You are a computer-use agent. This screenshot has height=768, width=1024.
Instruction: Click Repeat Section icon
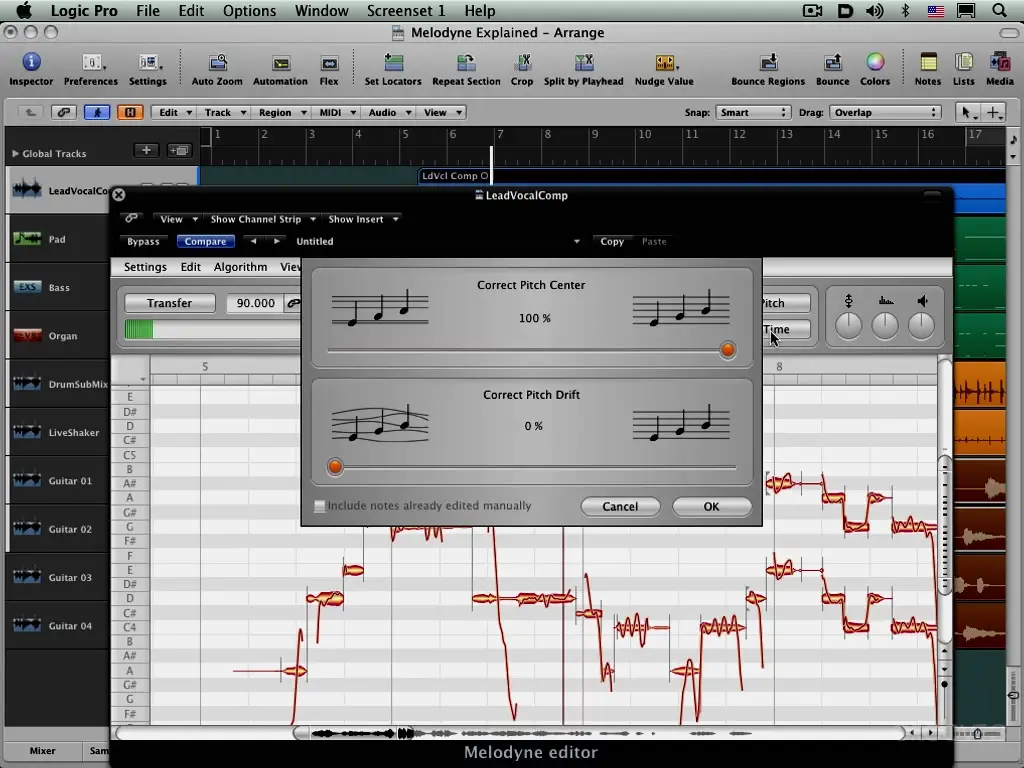[x=466, y=62]
